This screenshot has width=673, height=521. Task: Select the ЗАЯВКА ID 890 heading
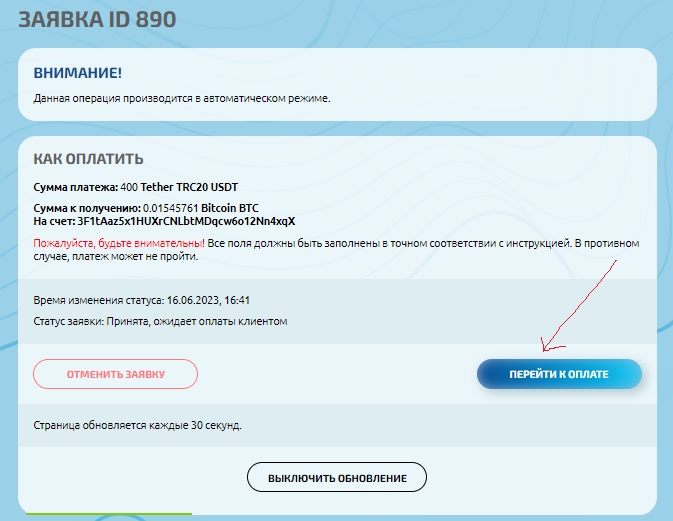click(x=97, y=19)
